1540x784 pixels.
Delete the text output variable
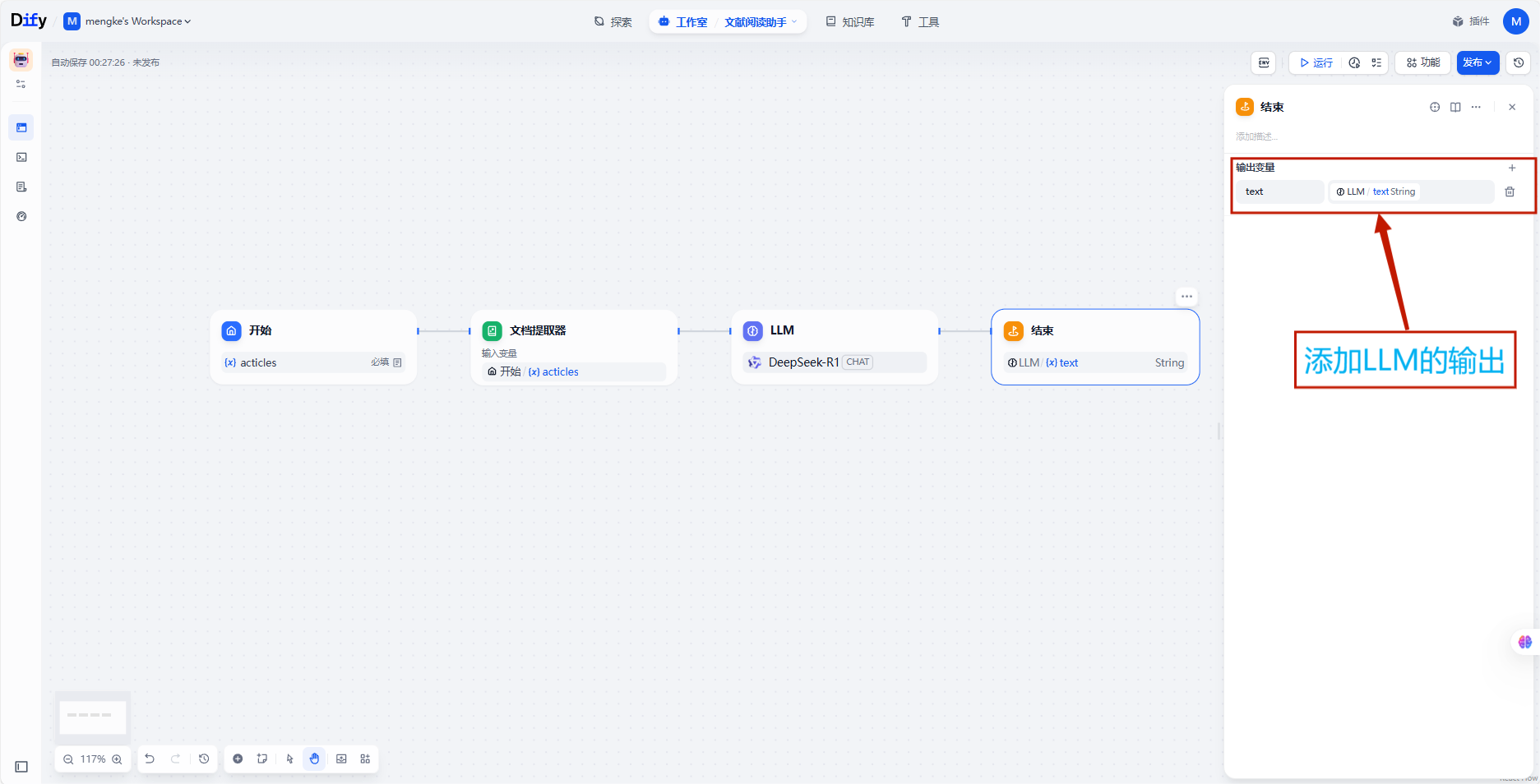pyautogui.click(x=1510, y=191)
